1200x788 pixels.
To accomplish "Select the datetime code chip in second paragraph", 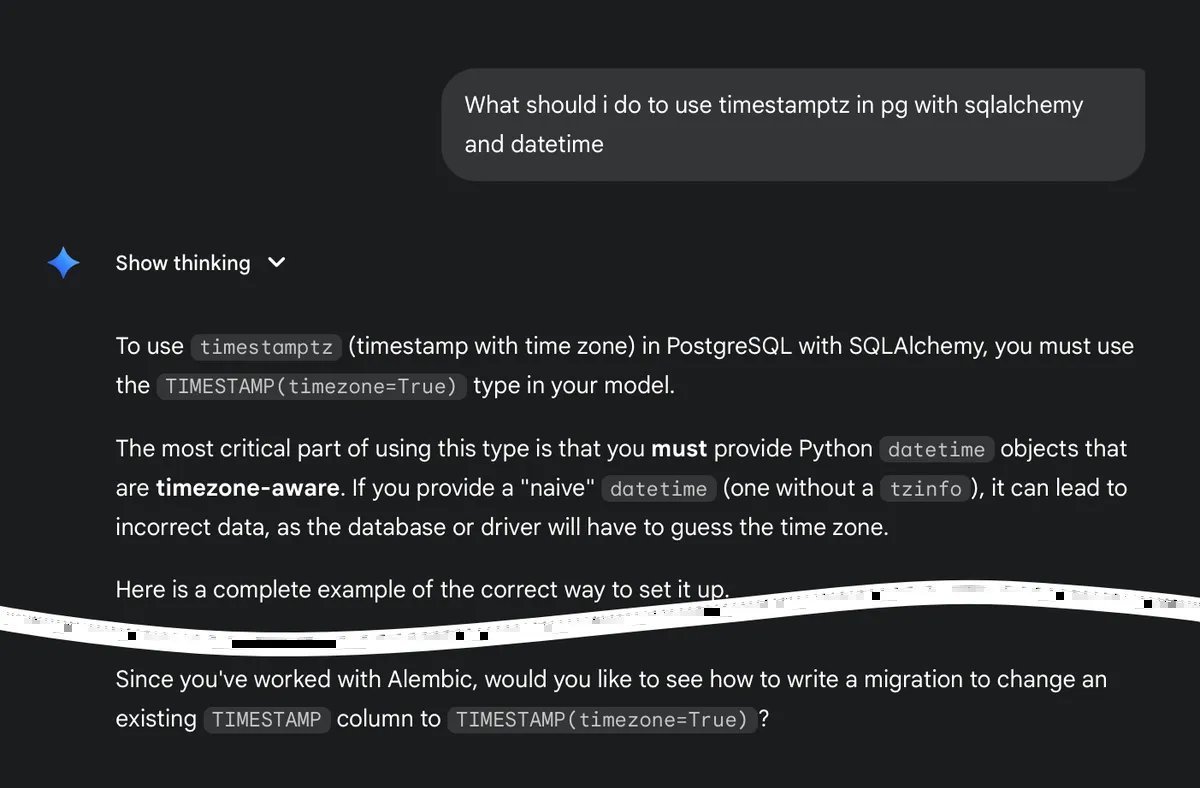I will [x=936, y=449].
